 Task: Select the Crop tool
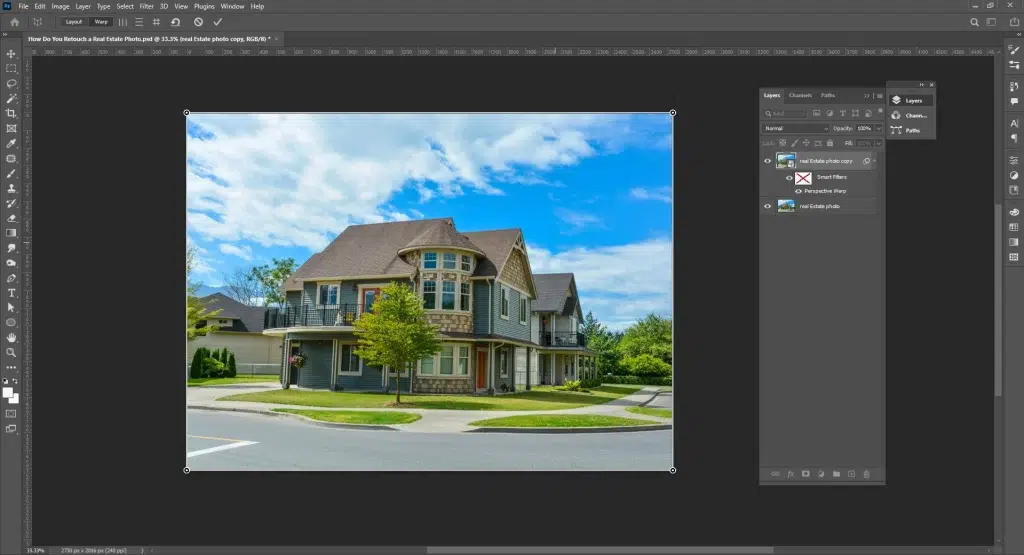(11, 114)
